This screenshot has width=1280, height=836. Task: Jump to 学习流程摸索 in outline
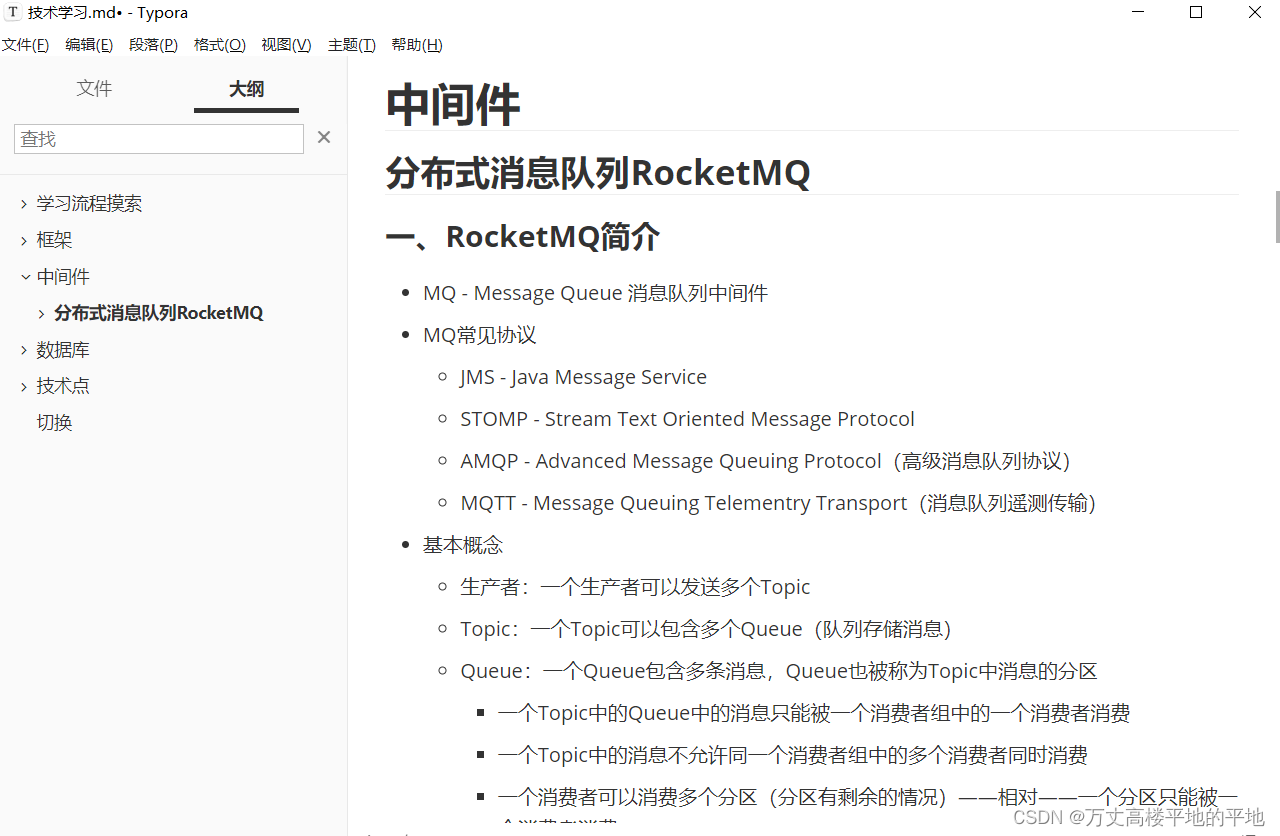[89, 204]
